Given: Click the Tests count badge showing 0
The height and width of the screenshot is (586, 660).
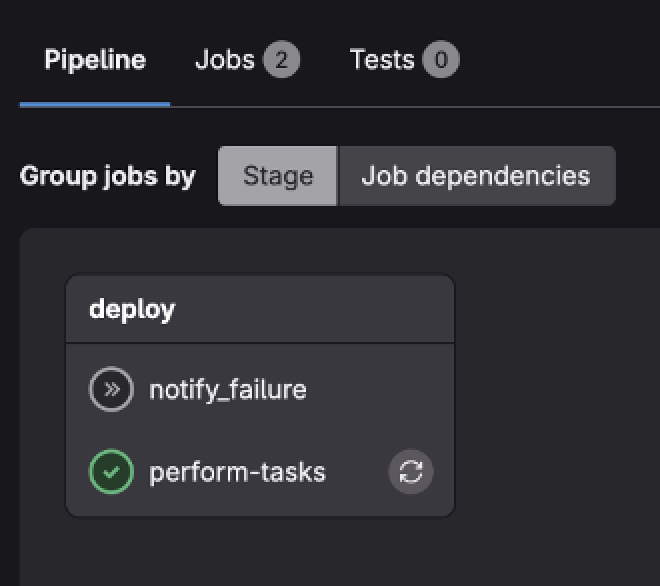Looking at the screenshot, I should click(440, 61).
